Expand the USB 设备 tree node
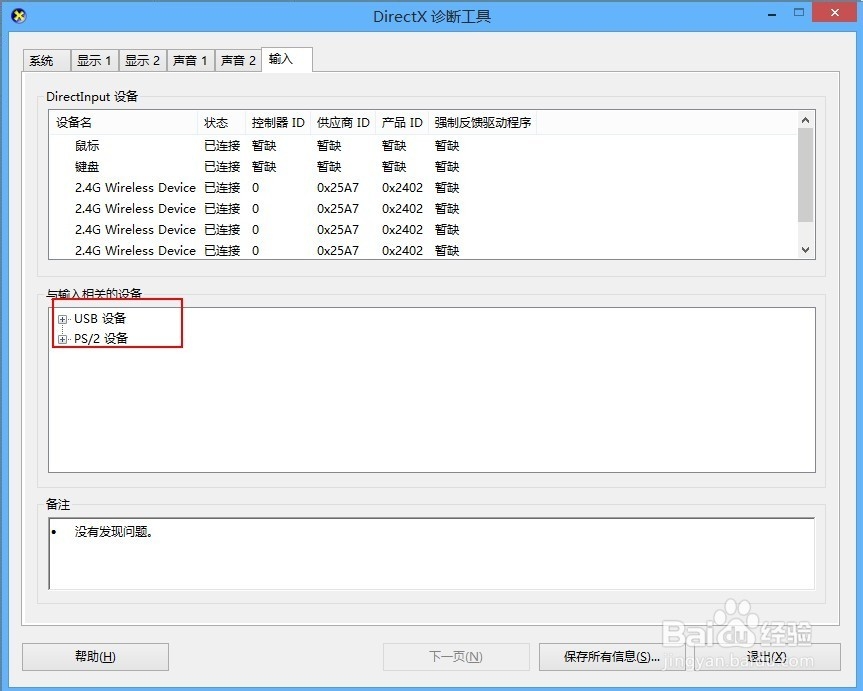 [62, 319]
